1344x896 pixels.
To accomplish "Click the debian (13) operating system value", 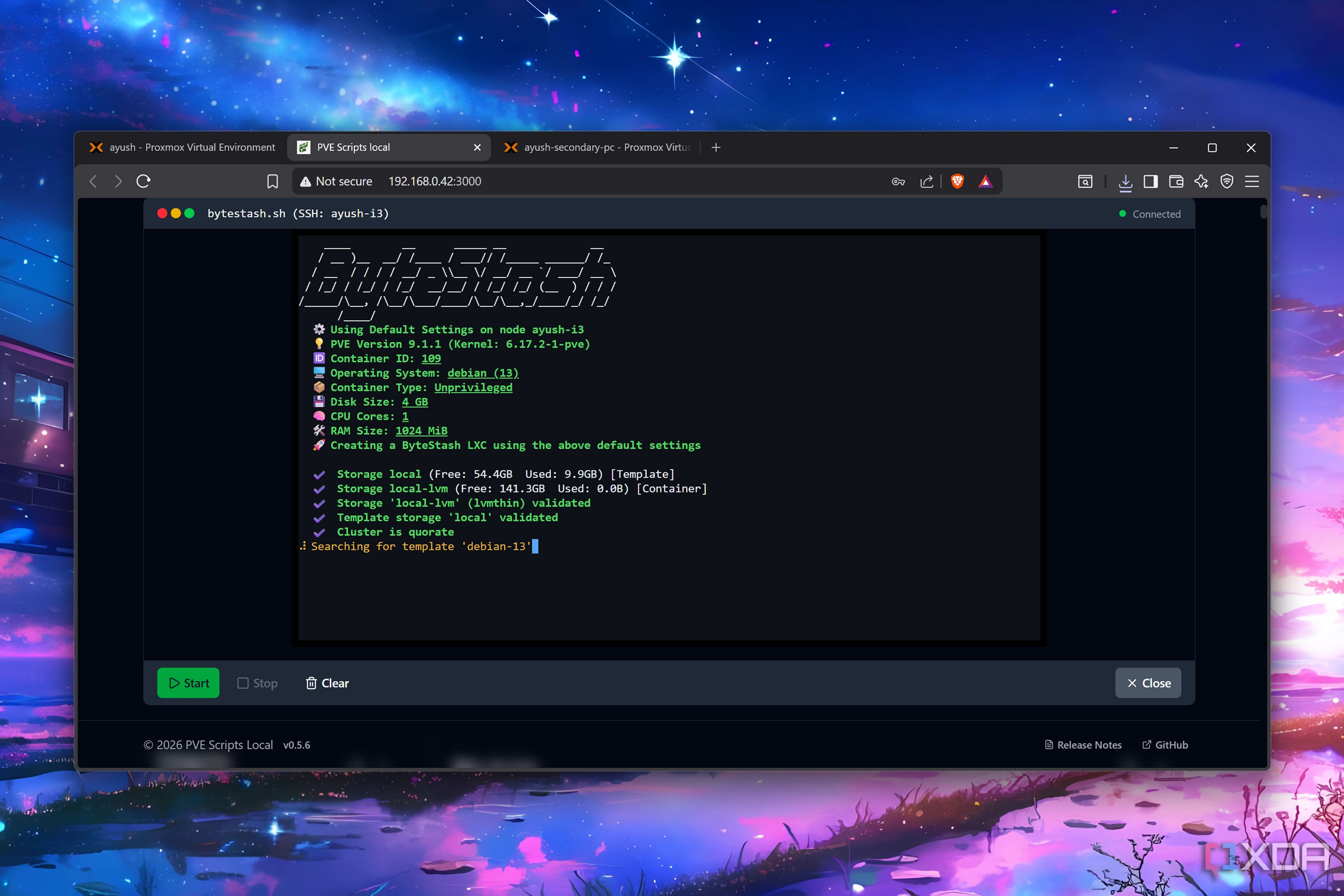I will tap(483, 373).
